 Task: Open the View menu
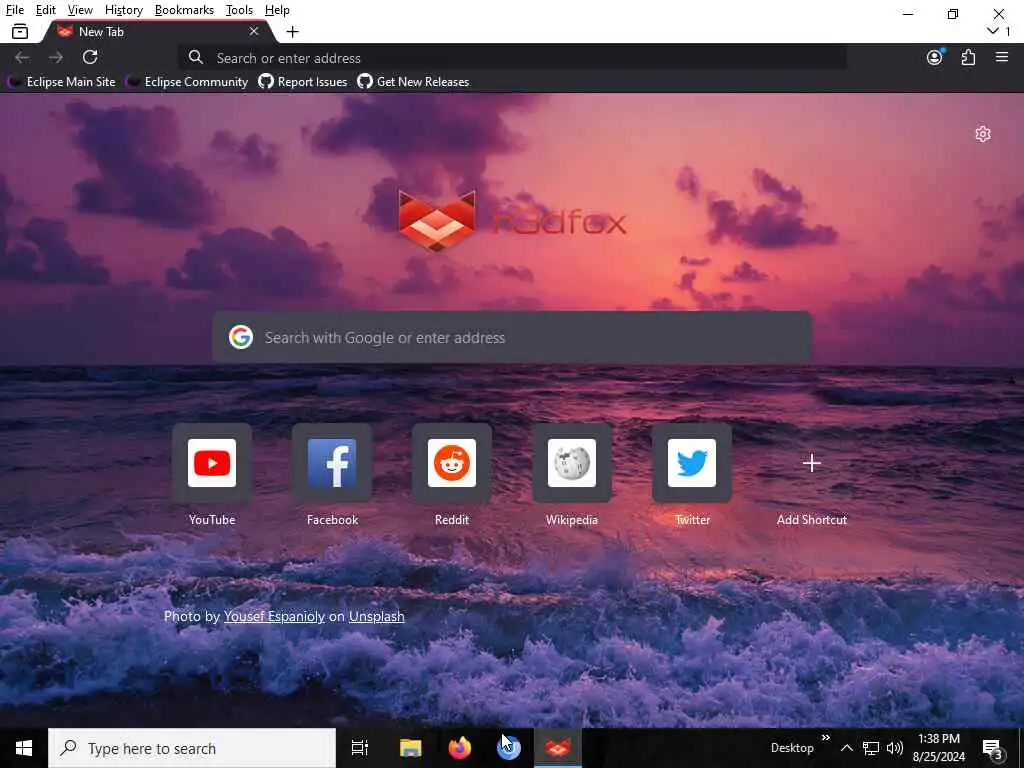80,10
